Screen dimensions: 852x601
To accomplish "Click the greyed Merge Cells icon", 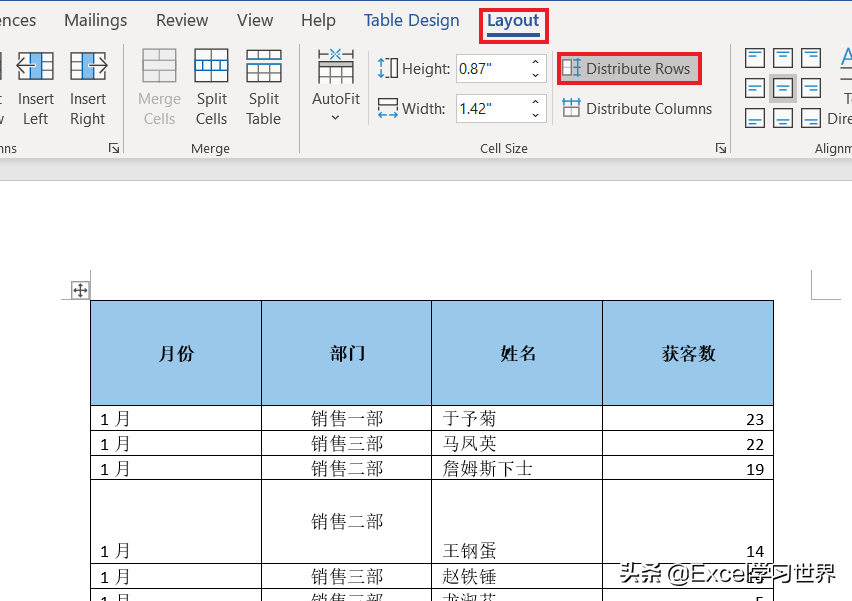I will [x=159, y=66].
